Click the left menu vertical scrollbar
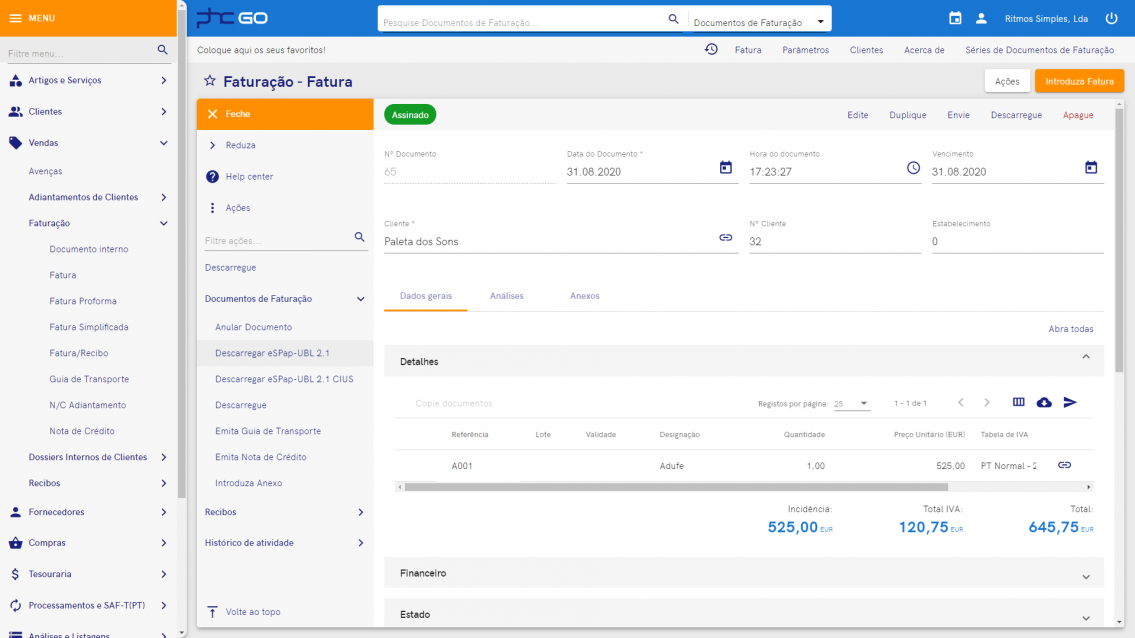 tap(182, 253)
